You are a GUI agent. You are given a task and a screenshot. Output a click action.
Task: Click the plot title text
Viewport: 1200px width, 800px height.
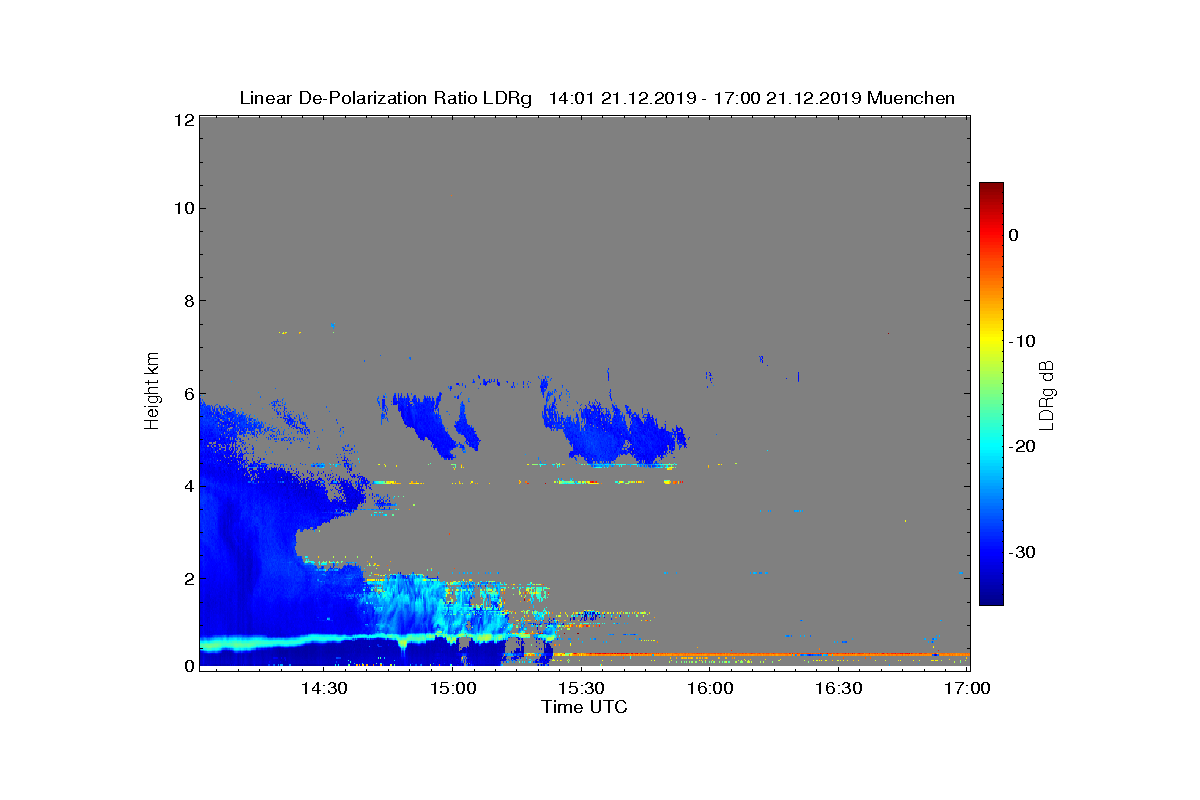click(597, 98)
